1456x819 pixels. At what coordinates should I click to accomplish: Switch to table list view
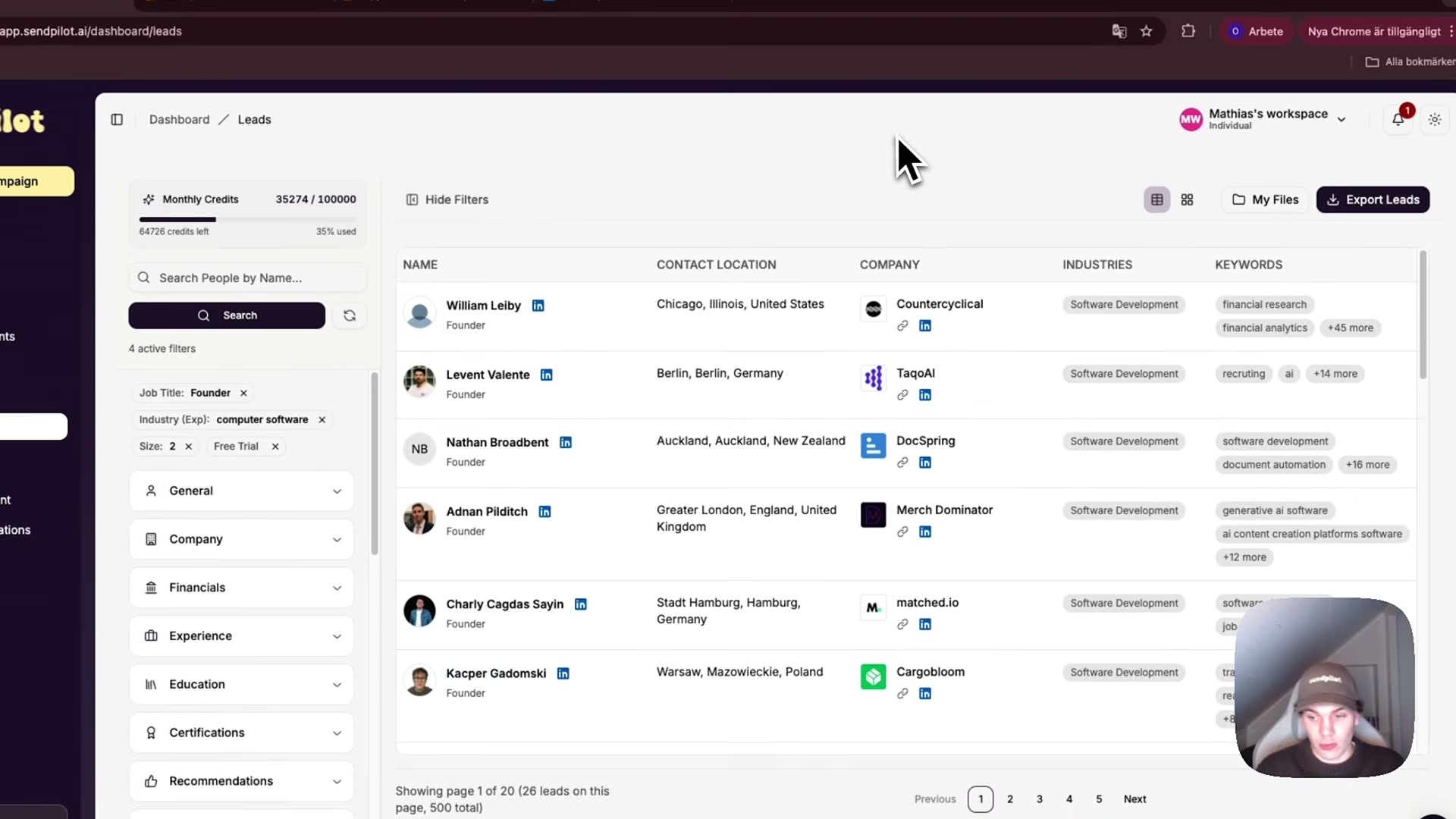[1157, 200]
